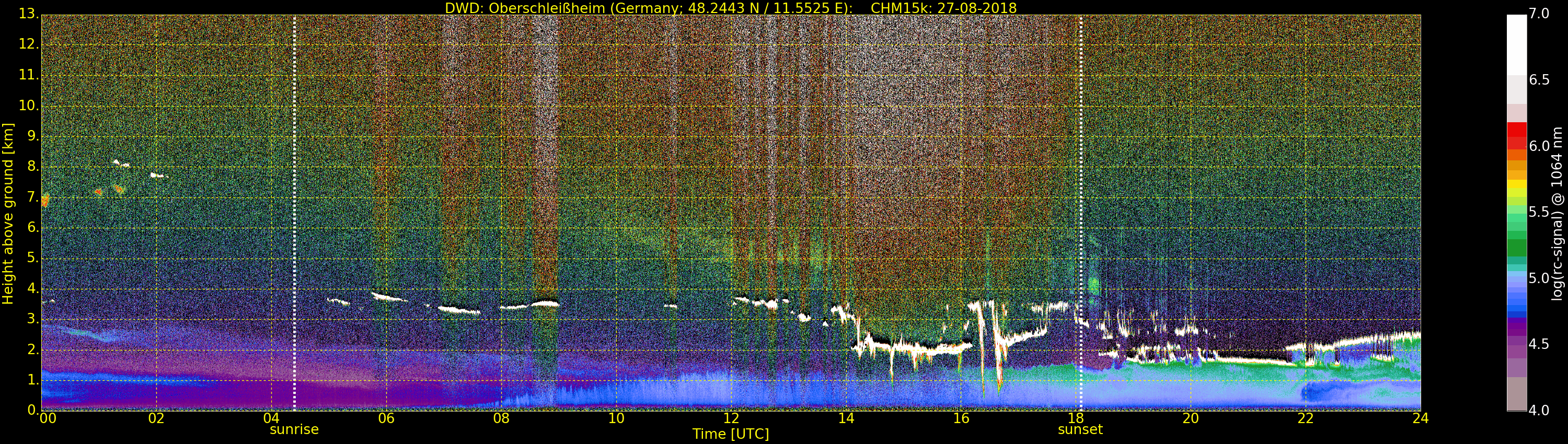Click the '8.' height axis tick label
The height and width of the screenshot is (444, 1568).
[33, 167]
